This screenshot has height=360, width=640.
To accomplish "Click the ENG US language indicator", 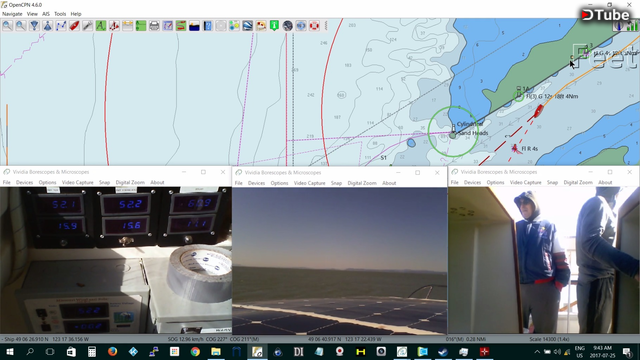I will 580,351.
